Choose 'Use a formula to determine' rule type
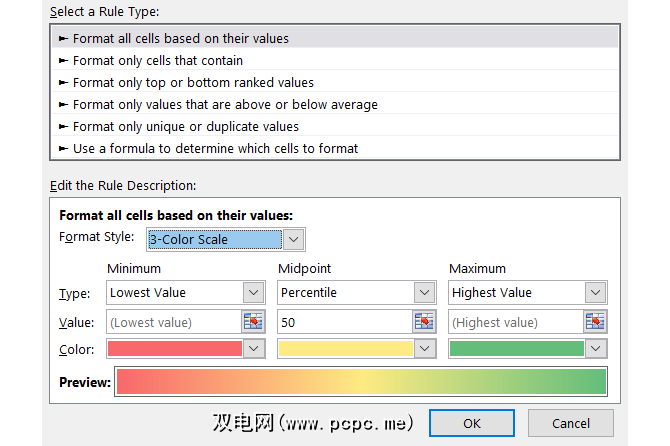Image resolution: width=670 pixels, height=446 pixels. (215, 148)
